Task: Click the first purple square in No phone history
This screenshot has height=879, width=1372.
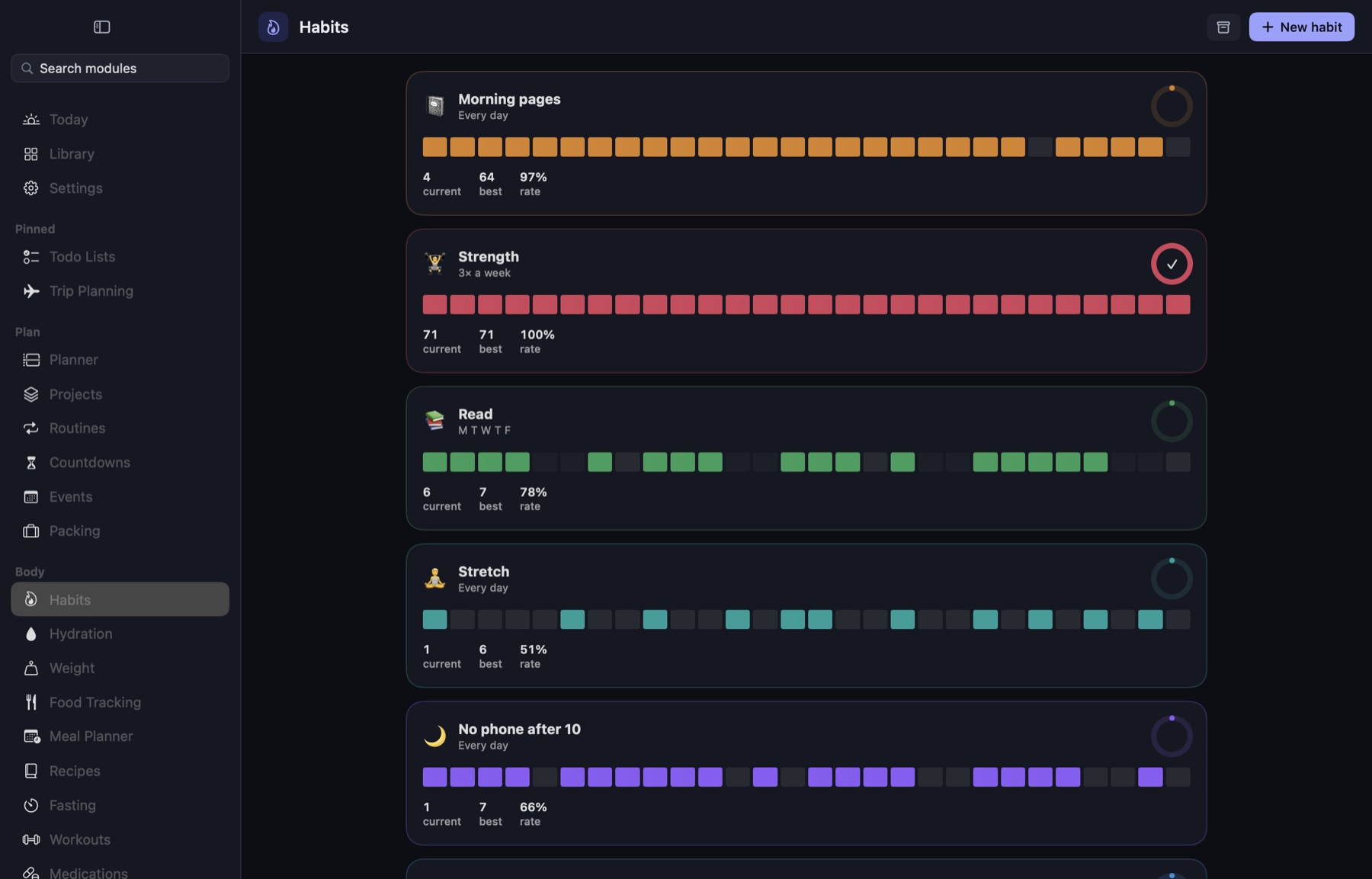Action: [x=434, y=777]
